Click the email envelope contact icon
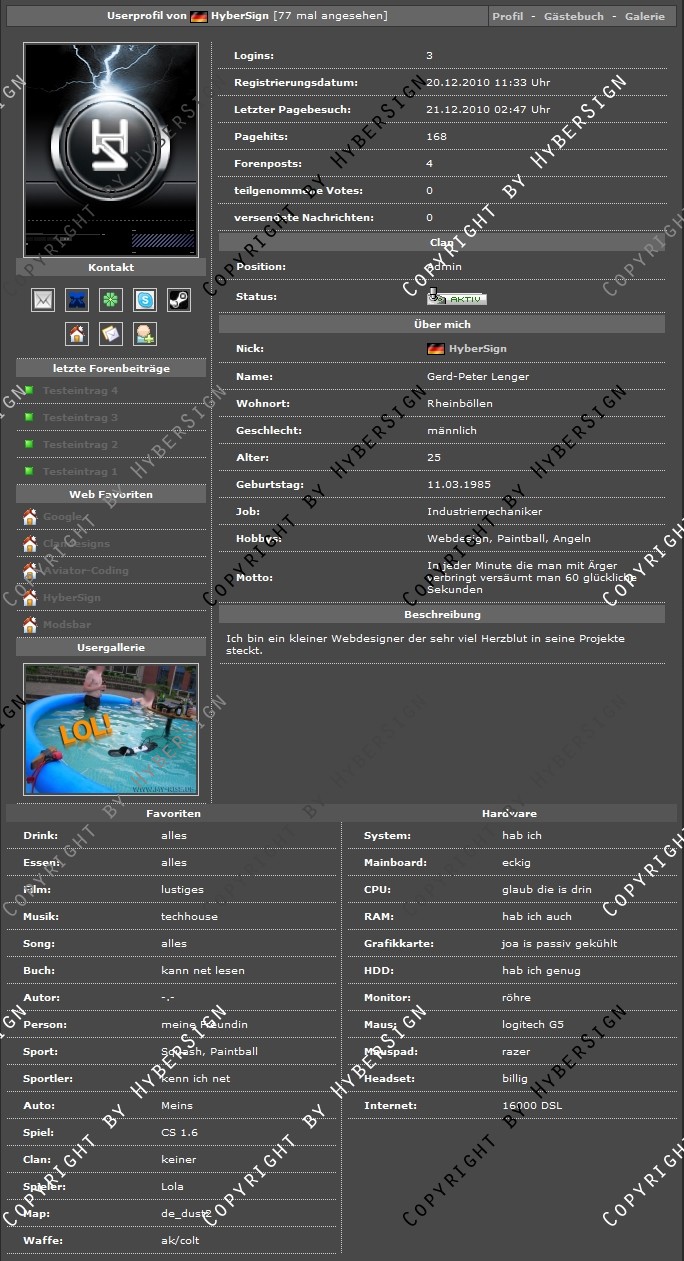This screenshot has width=684, height=1261. 43,300
